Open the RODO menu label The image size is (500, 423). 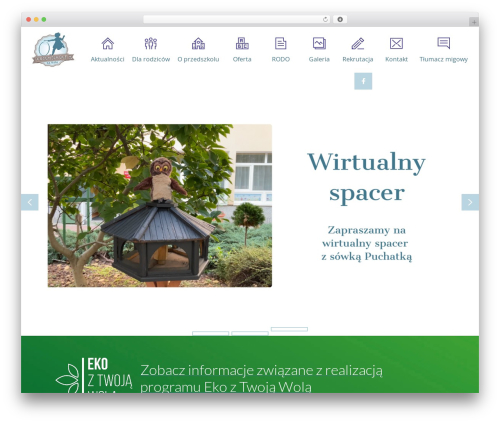tap(281, 59)
